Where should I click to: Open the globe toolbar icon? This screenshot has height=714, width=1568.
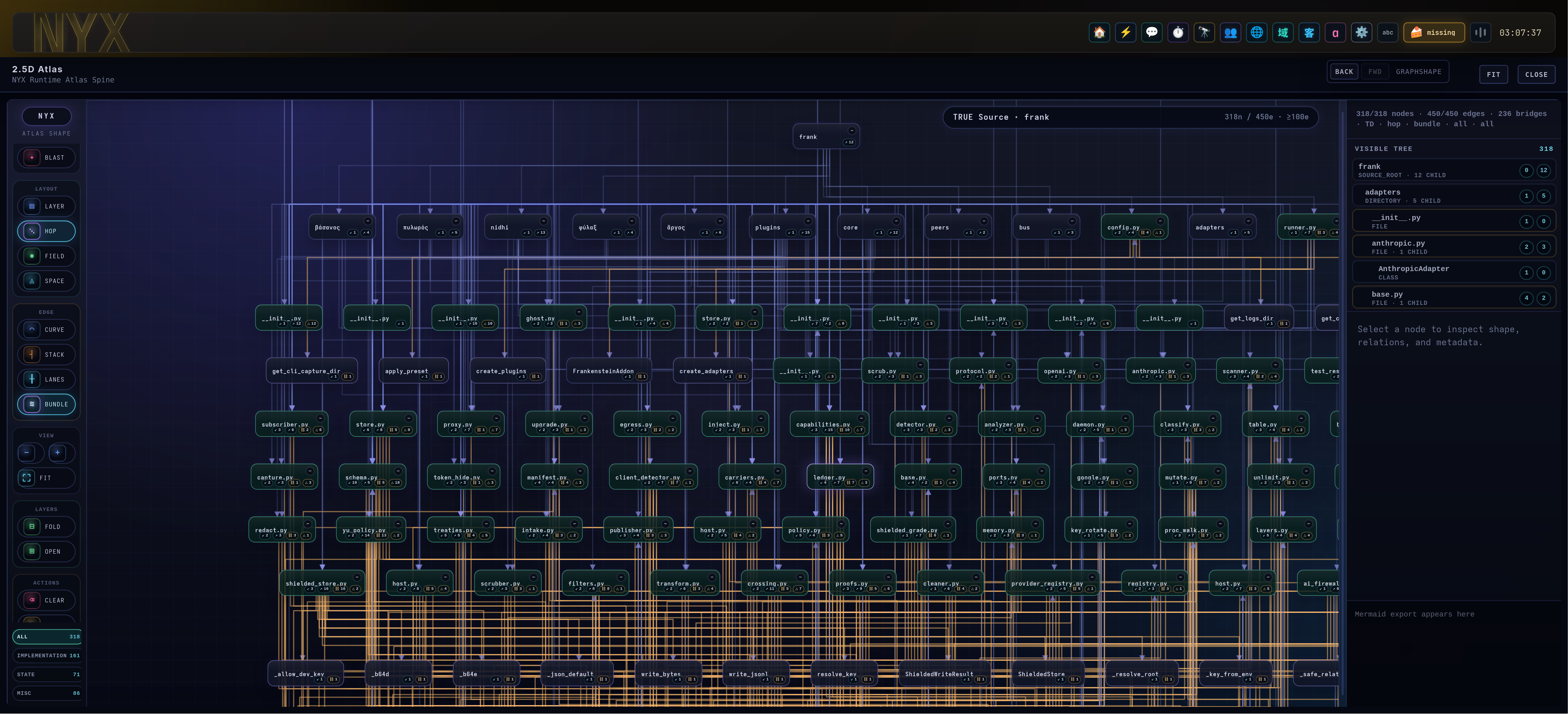1256,32
